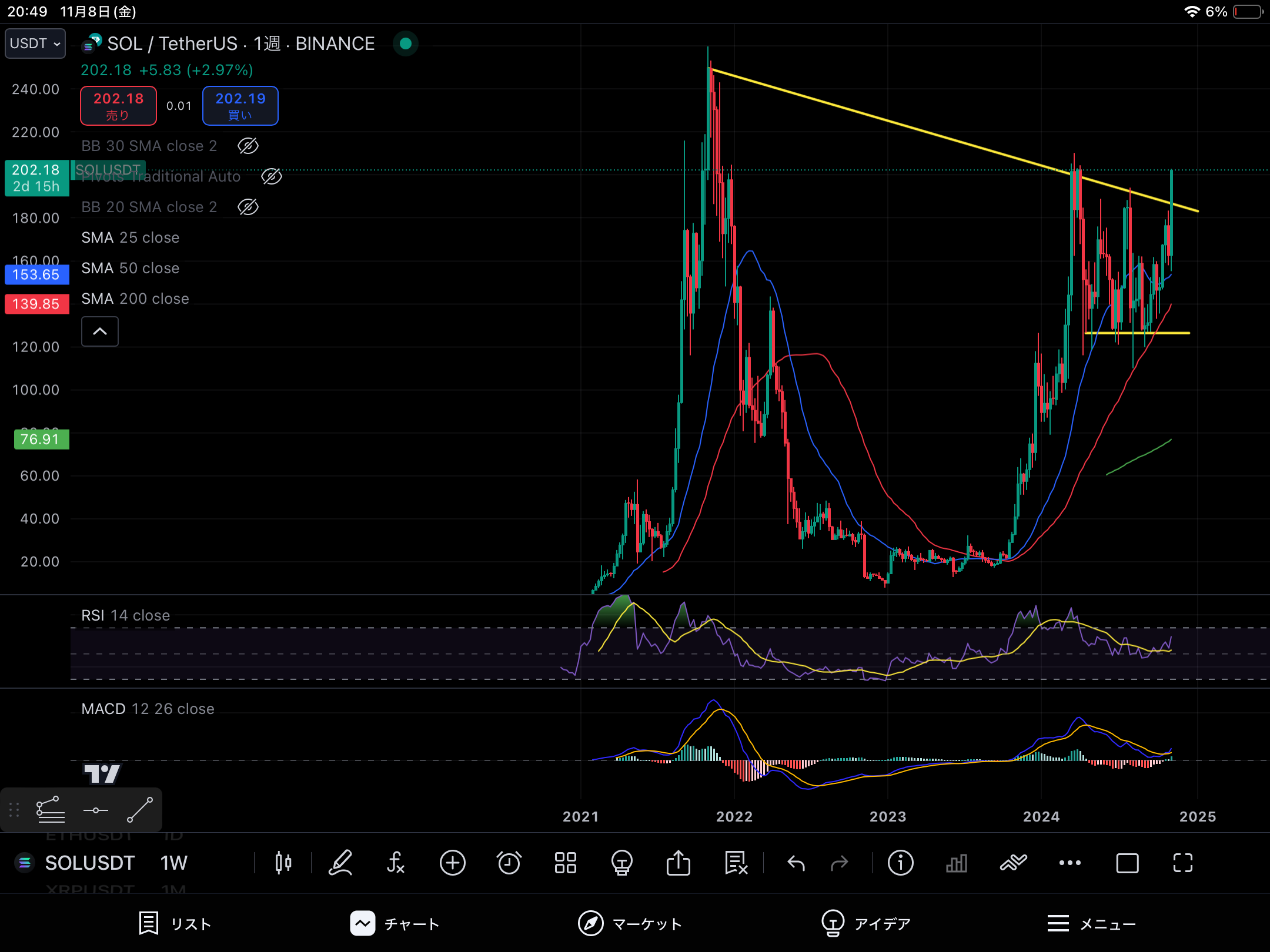Image resolution: width=1270 pixels, height=952 pixels.
Task: Select the trend line tool
Action: [140, 810]
